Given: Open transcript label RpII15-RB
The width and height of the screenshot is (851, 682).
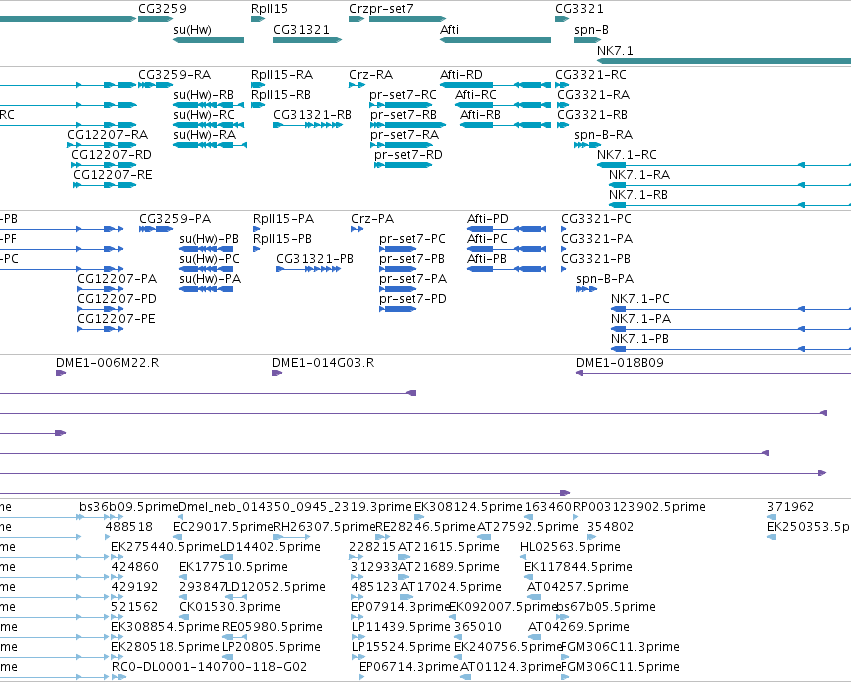Looking at the screenshot, I should click(281, 95).
